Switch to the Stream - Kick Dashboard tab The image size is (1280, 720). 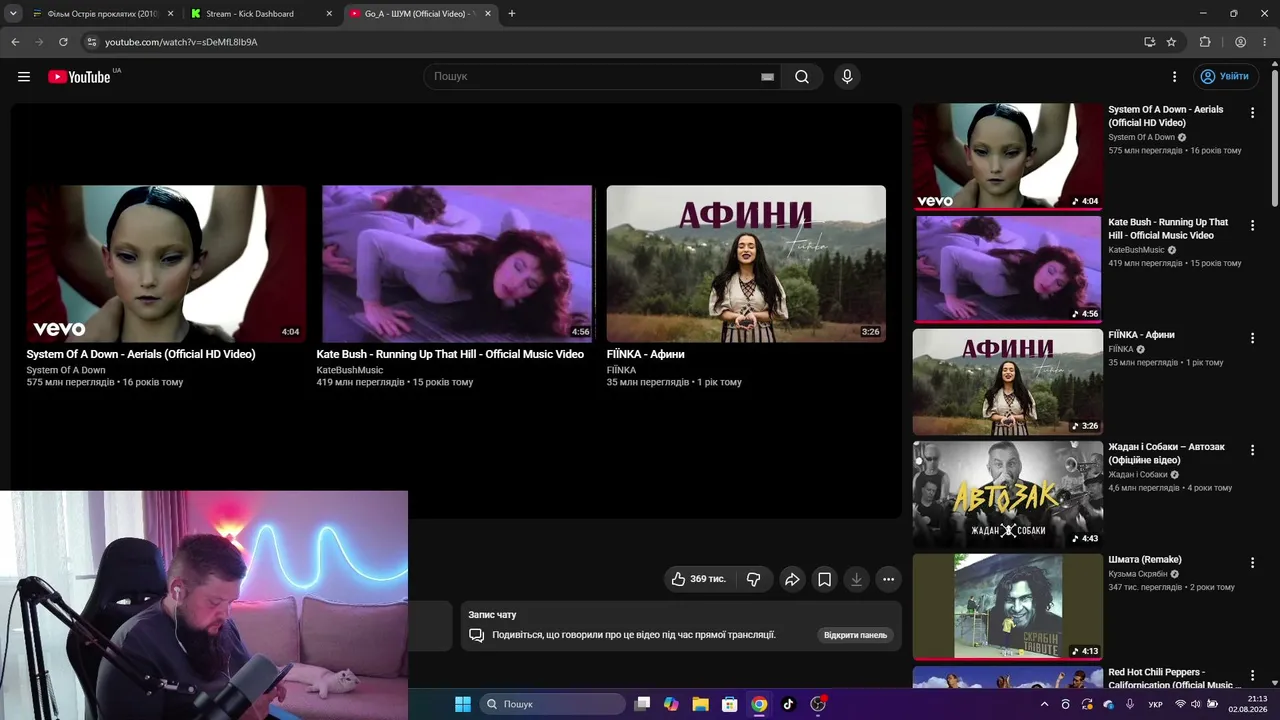click(x=260, y=14)
